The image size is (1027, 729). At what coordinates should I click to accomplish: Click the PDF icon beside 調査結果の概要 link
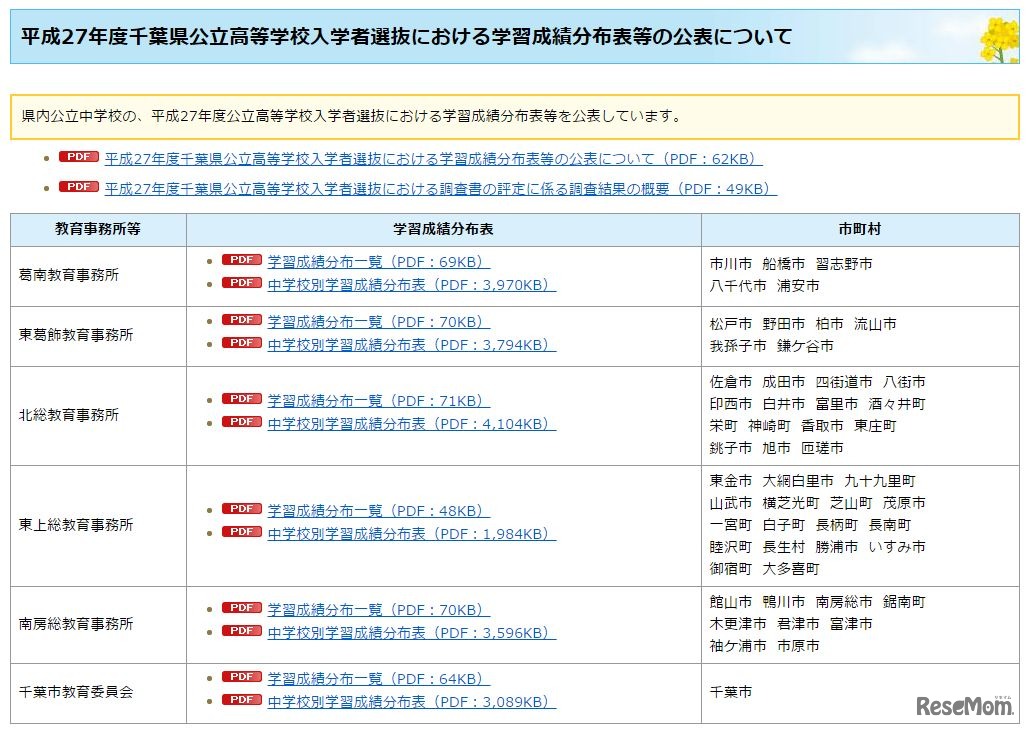79,185
